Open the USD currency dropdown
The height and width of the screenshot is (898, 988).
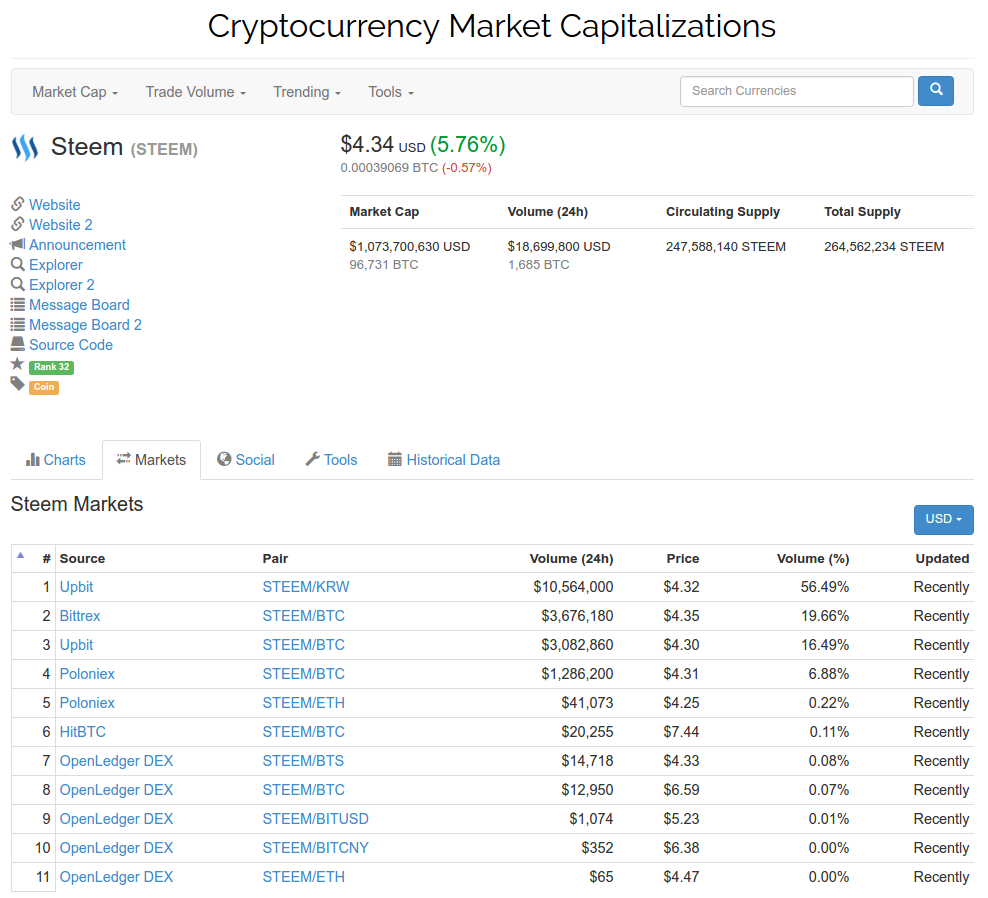[x=943, y=519]
